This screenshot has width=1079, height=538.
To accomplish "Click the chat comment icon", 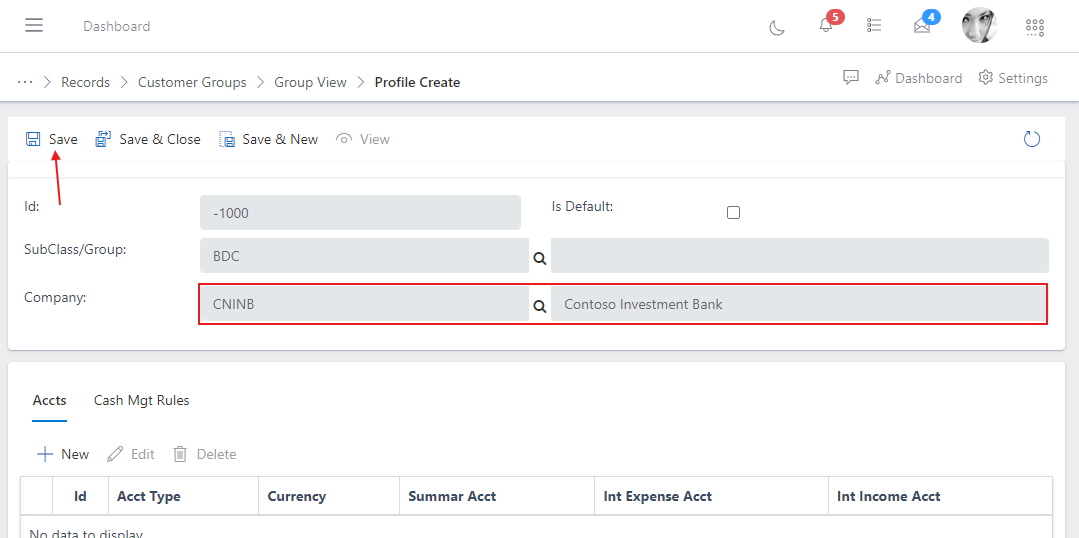I will [x=851, y=77].
